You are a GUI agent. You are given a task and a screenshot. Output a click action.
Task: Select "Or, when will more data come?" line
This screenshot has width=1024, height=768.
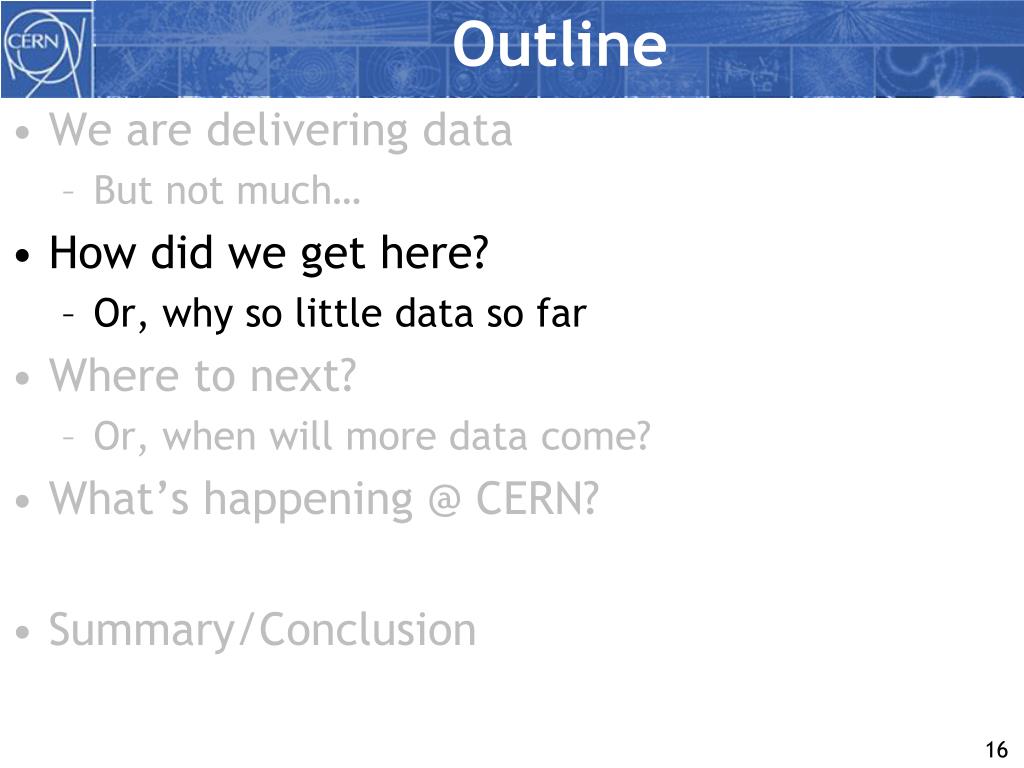click(x=372, y=436)
